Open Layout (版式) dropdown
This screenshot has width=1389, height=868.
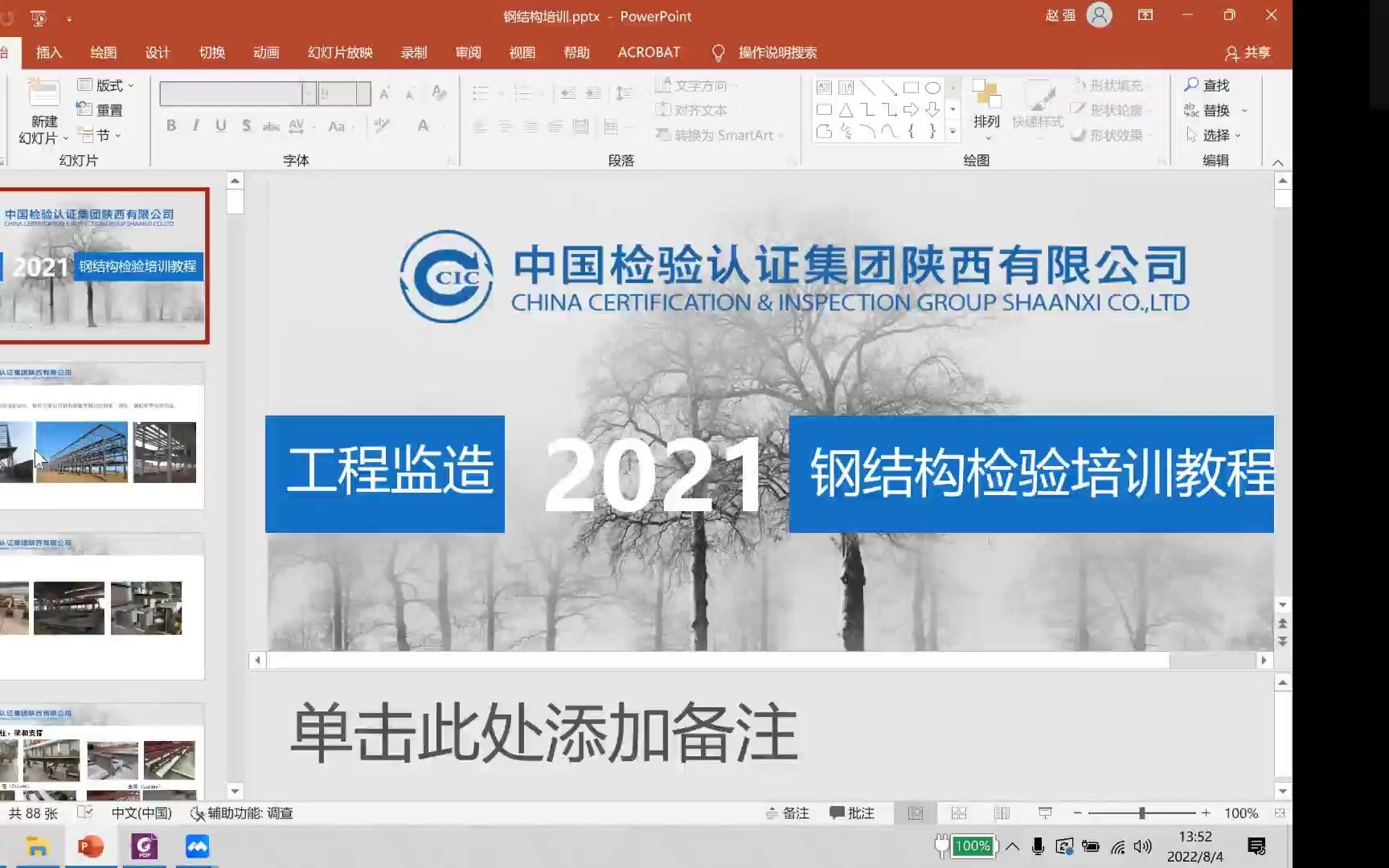coord(105,85)
